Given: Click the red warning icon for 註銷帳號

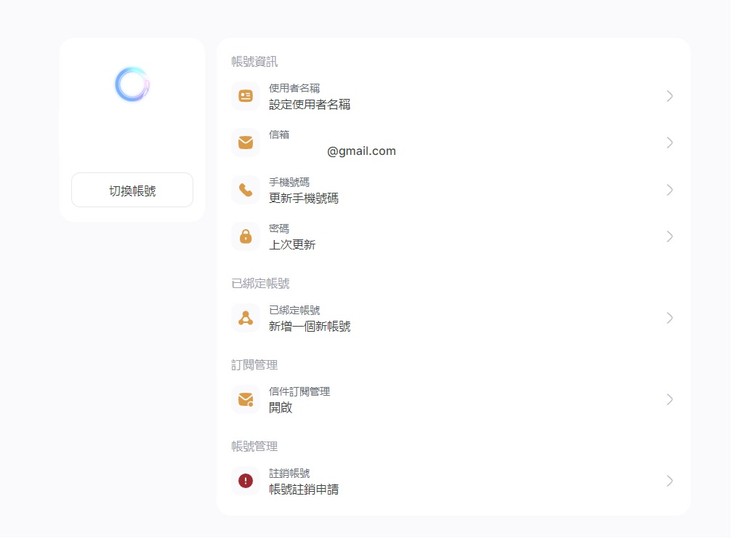Looking at the screenshot, I should point(245,481).
